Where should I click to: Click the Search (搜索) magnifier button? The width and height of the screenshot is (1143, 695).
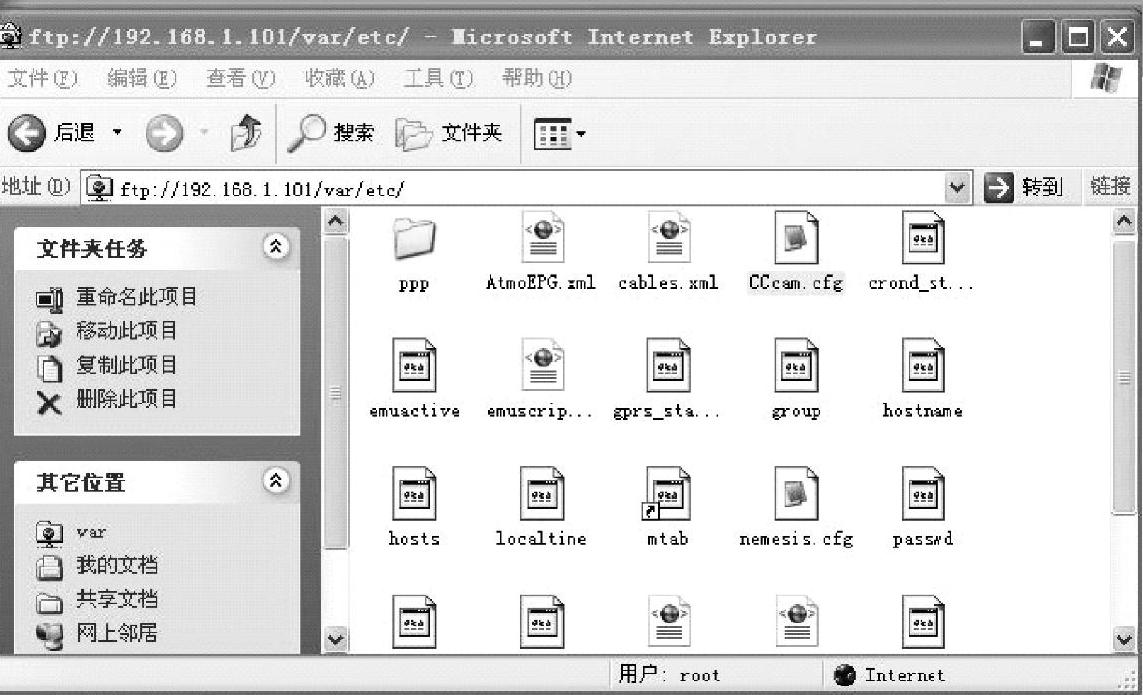(x=330, y=133)
